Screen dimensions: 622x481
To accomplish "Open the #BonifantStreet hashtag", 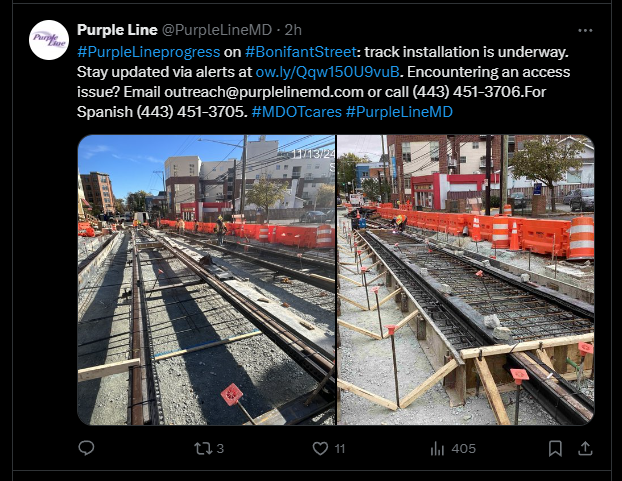I will click(301, 52).
